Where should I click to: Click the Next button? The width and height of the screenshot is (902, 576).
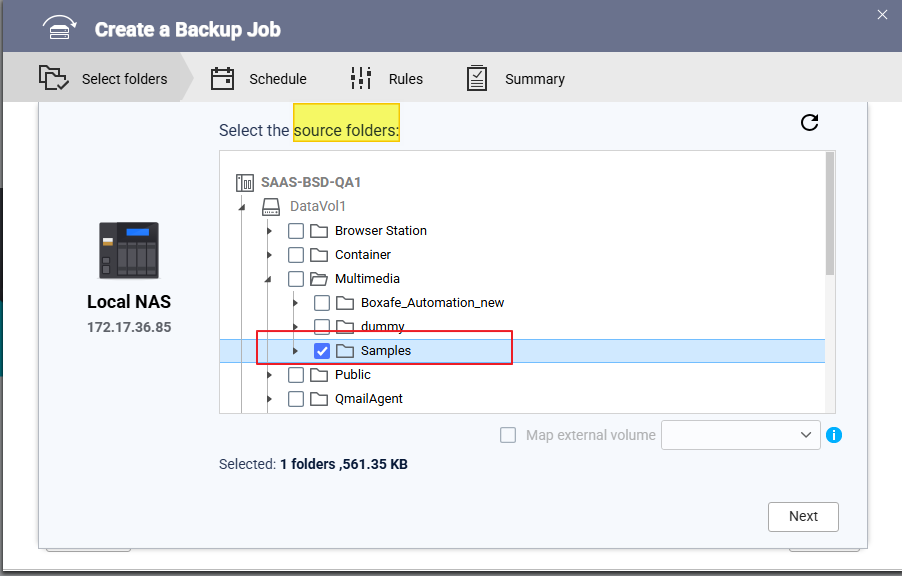click(x=803, y=516)
